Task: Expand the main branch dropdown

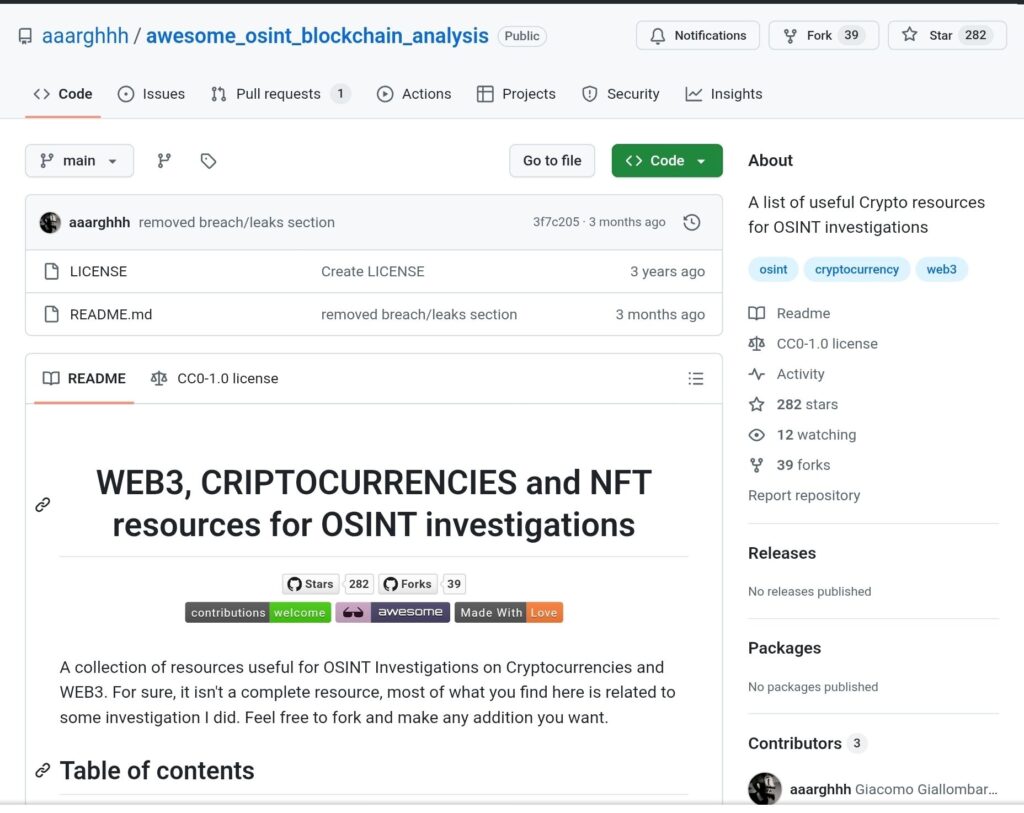Action: pos(79,161)
